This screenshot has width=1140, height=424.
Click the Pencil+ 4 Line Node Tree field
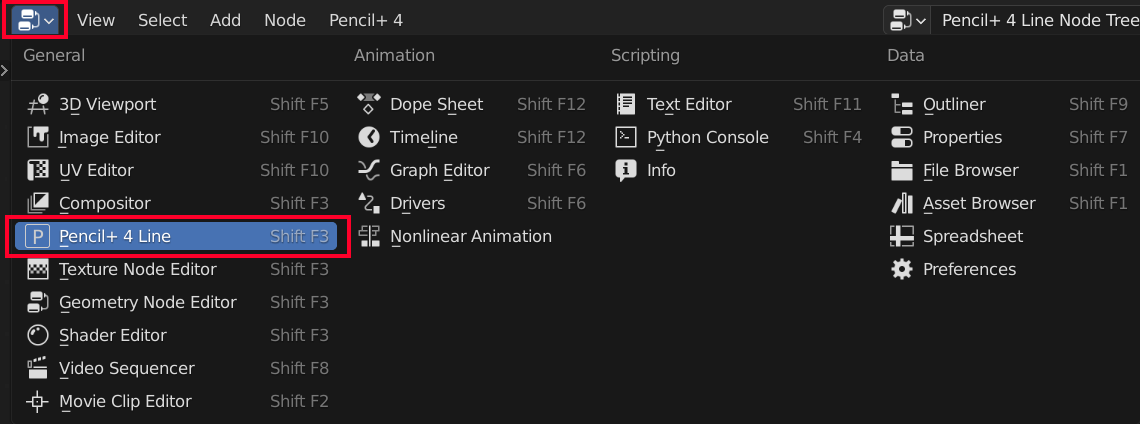1038,20
